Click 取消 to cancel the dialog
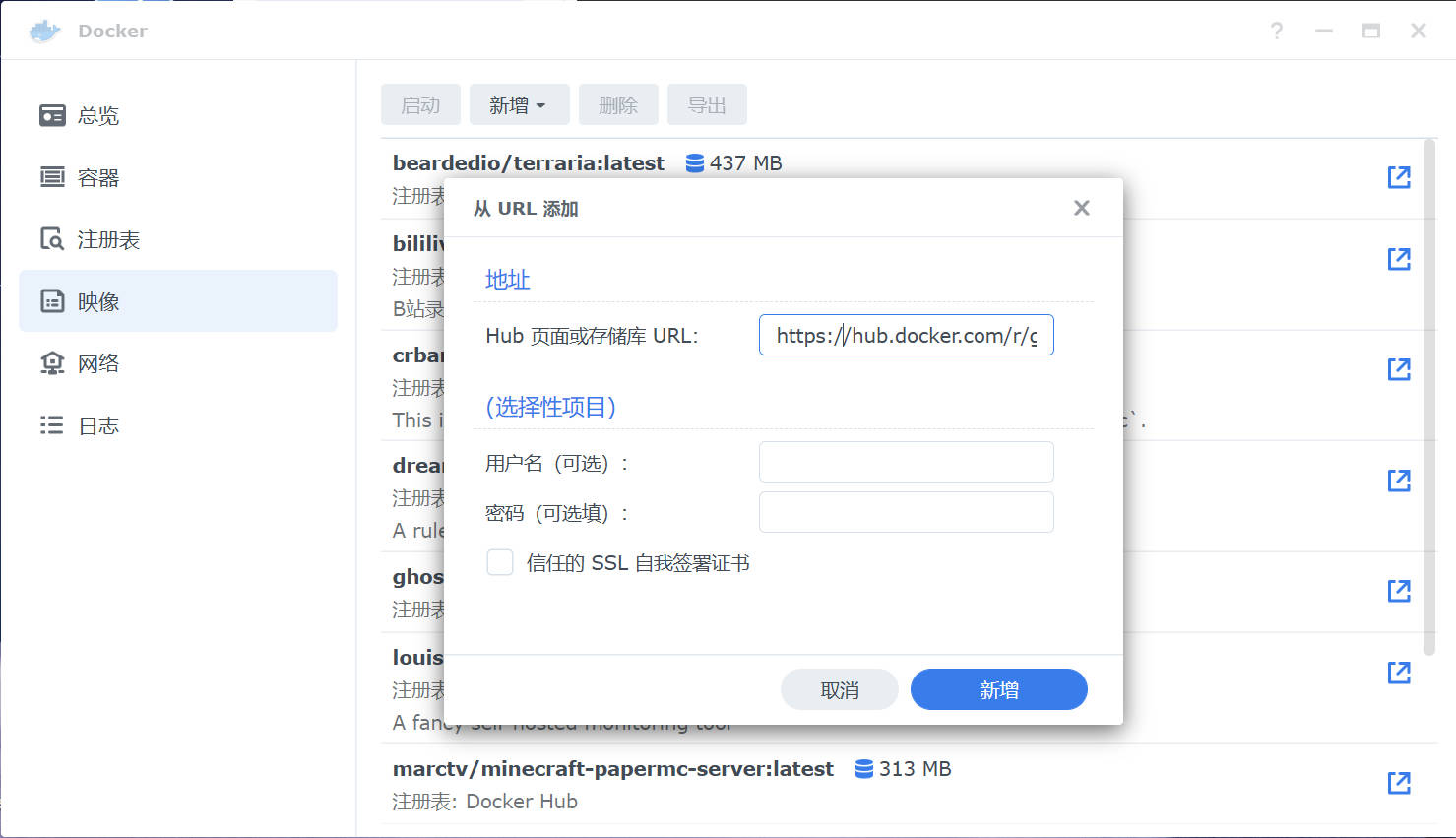 (x=840, y=690)
